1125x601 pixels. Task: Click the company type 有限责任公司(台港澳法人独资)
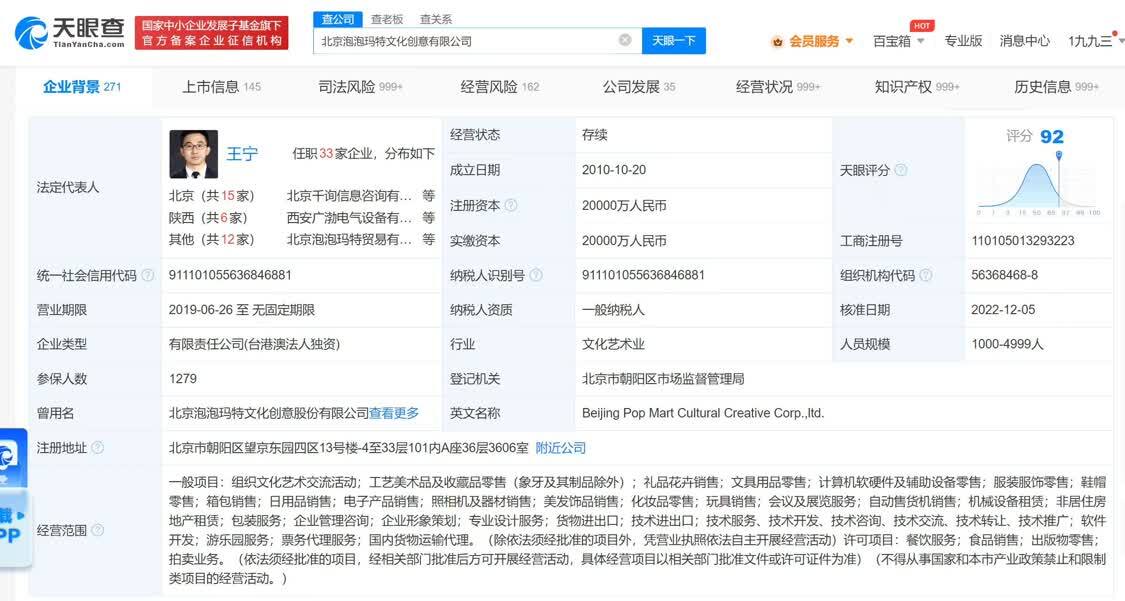tap(254, 344)
